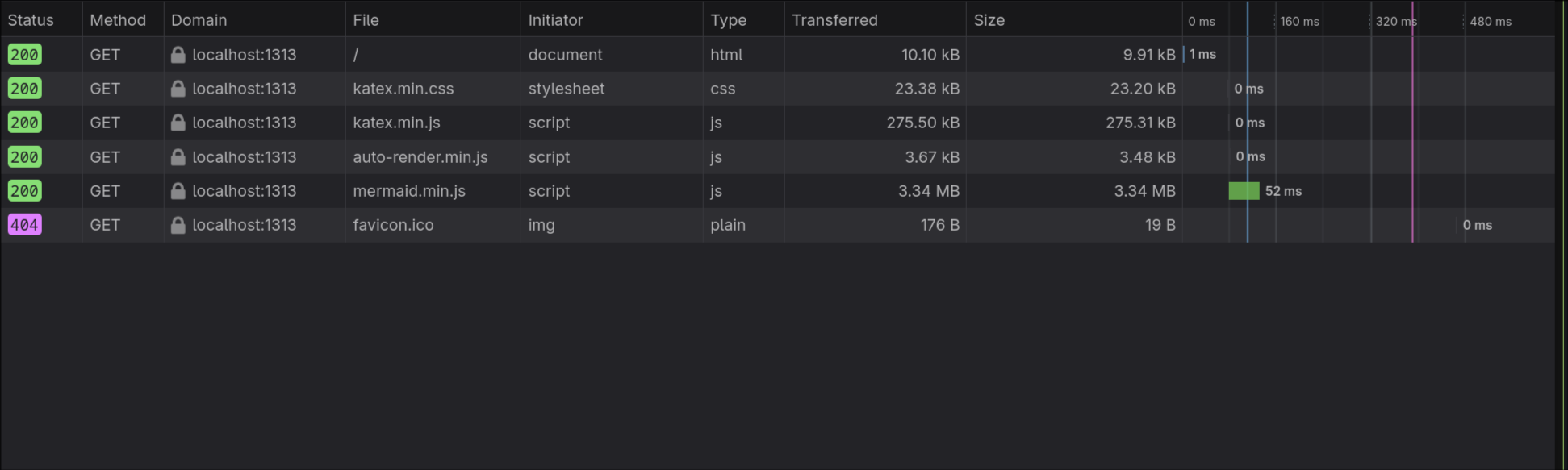Click the 404 status badge on the favicon.ico row
Viewport: 1568px width, 470px height.
click(x=24, y=225)
